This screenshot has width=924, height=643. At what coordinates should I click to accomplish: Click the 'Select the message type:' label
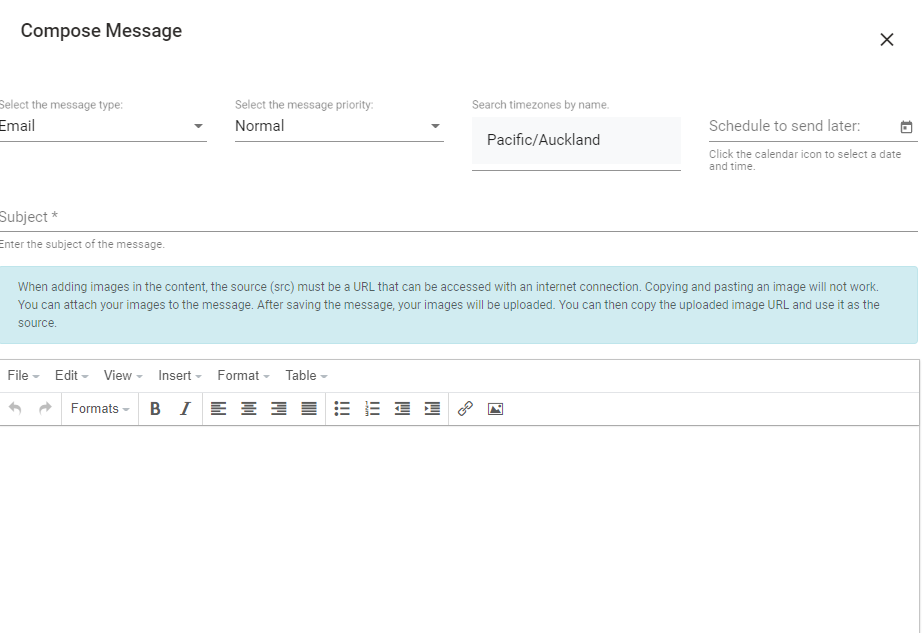[x=61, y=105]
